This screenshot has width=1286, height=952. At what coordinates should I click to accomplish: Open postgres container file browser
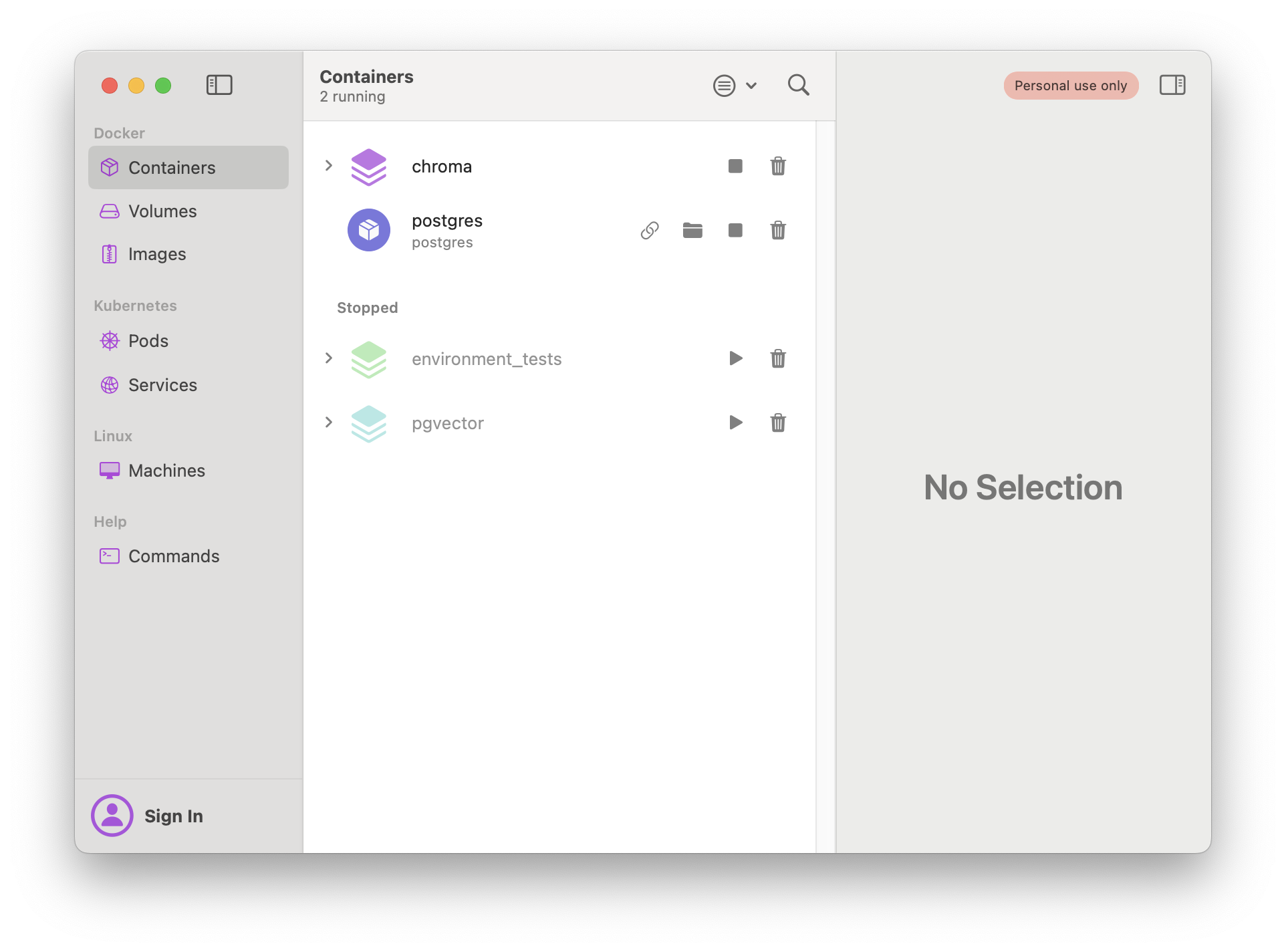click(692, 230)
